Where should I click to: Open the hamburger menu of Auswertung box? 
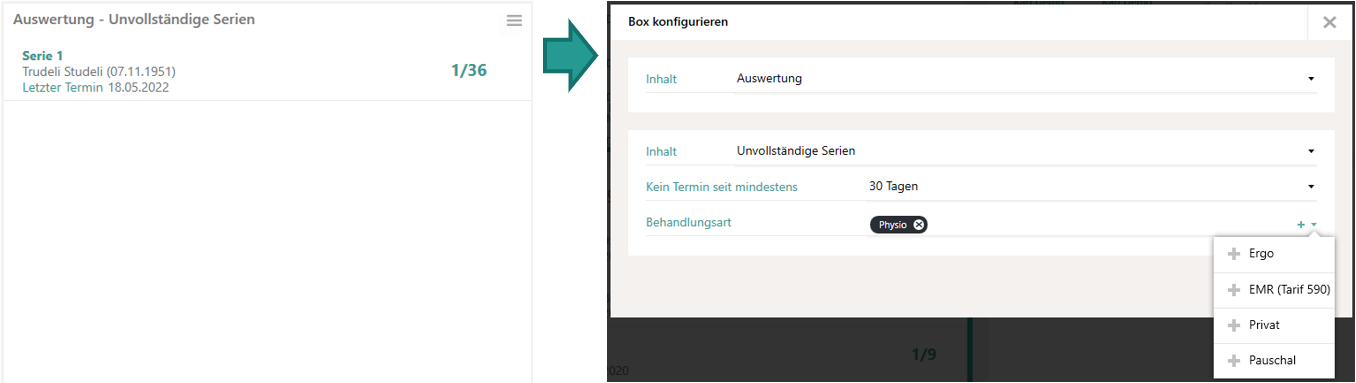(514, 20)
